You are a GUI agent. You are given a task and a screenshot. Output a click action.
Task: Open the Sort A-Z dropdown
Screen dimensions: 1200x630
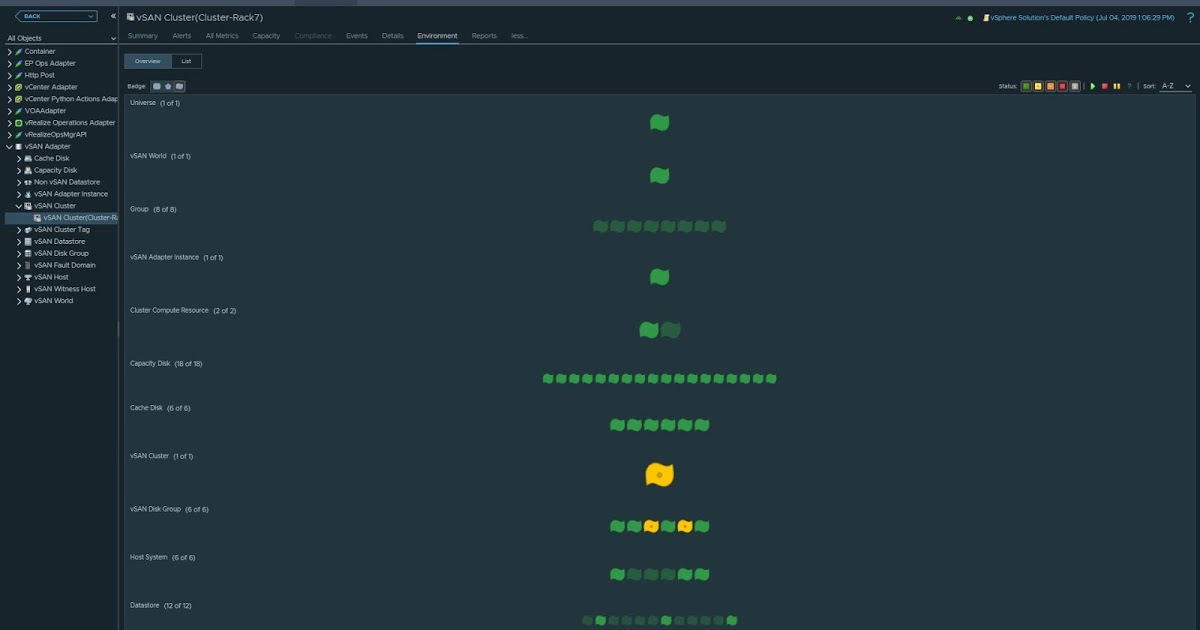[1175, 87]
